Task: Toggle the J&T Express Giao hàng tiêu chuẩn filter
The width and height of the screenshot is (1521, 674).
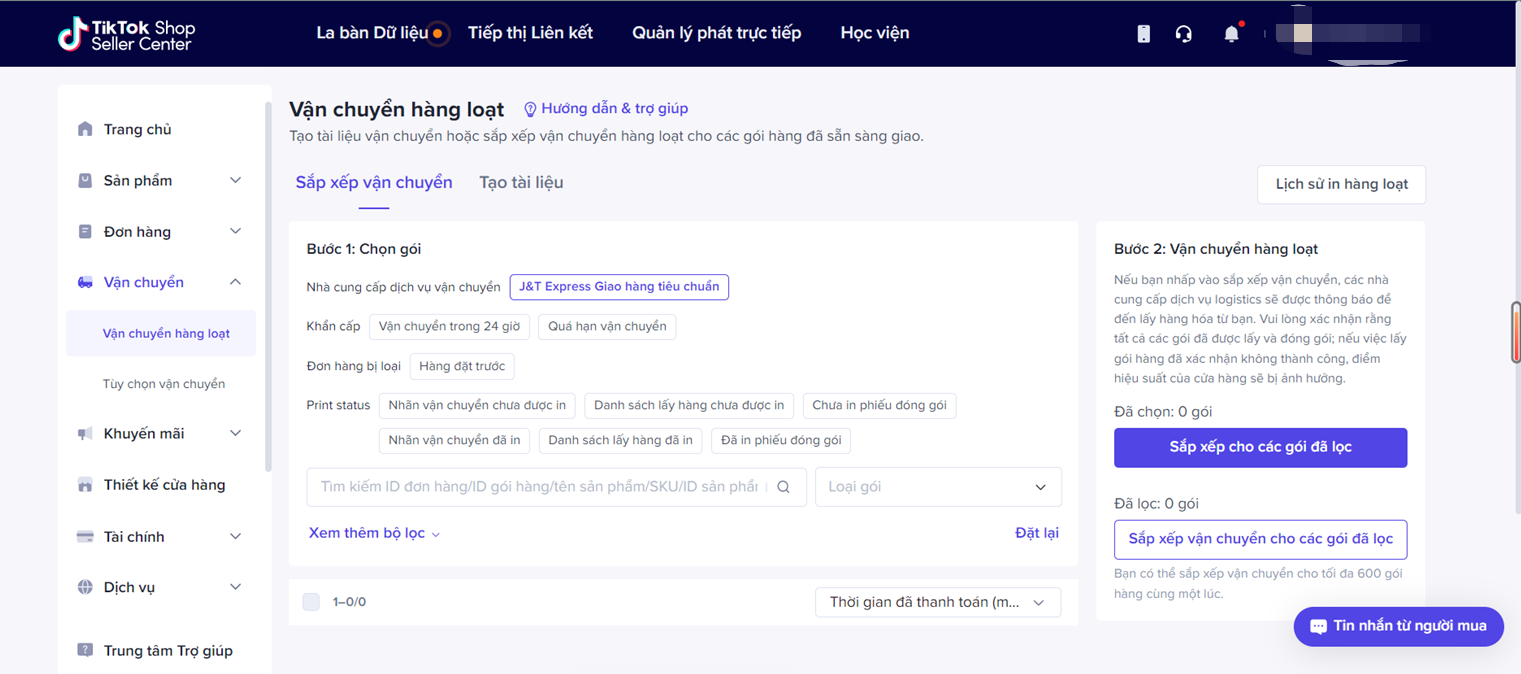Action: [x=619, y=287]
